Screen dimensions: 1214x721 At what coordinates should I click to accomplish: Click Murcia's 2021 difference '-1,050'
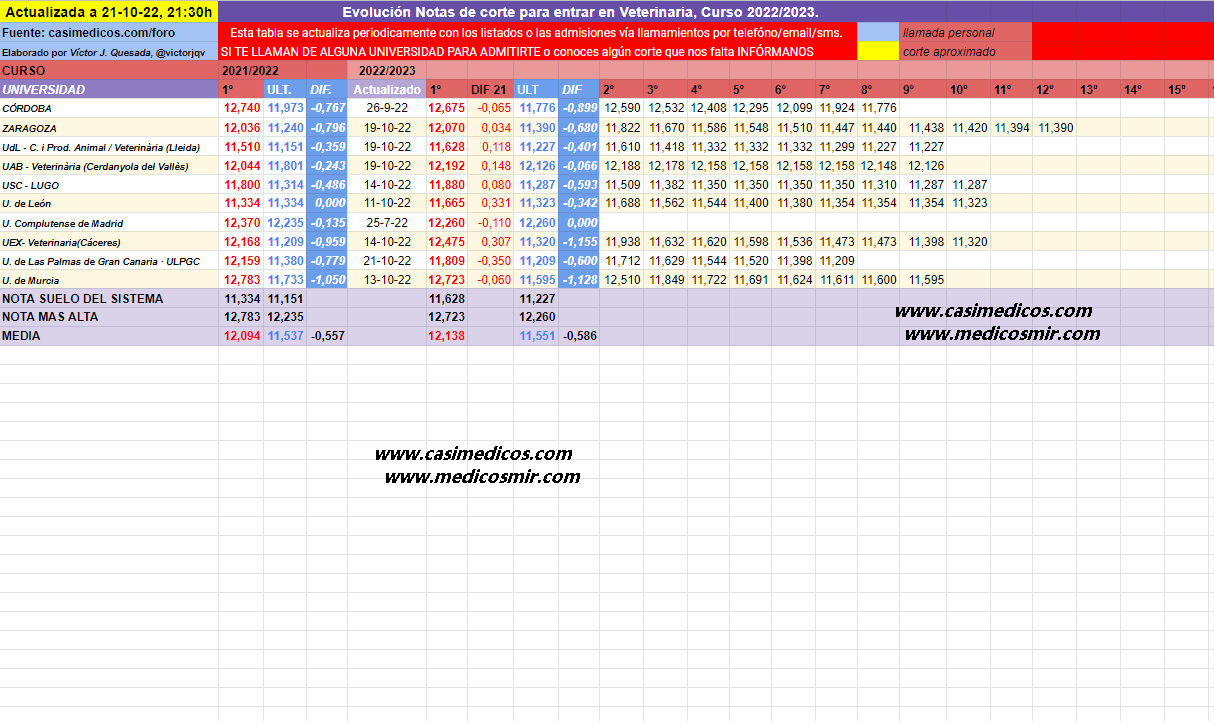coord(327,281)
